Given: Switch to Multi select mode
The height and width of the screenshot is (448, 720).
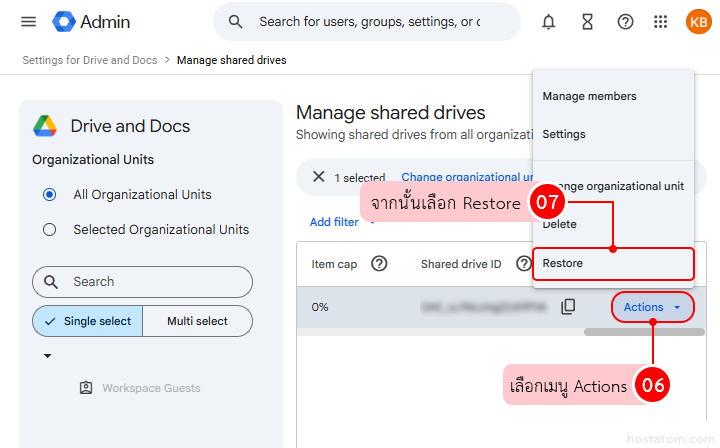Looking at the screenshot, I should 197,321.
